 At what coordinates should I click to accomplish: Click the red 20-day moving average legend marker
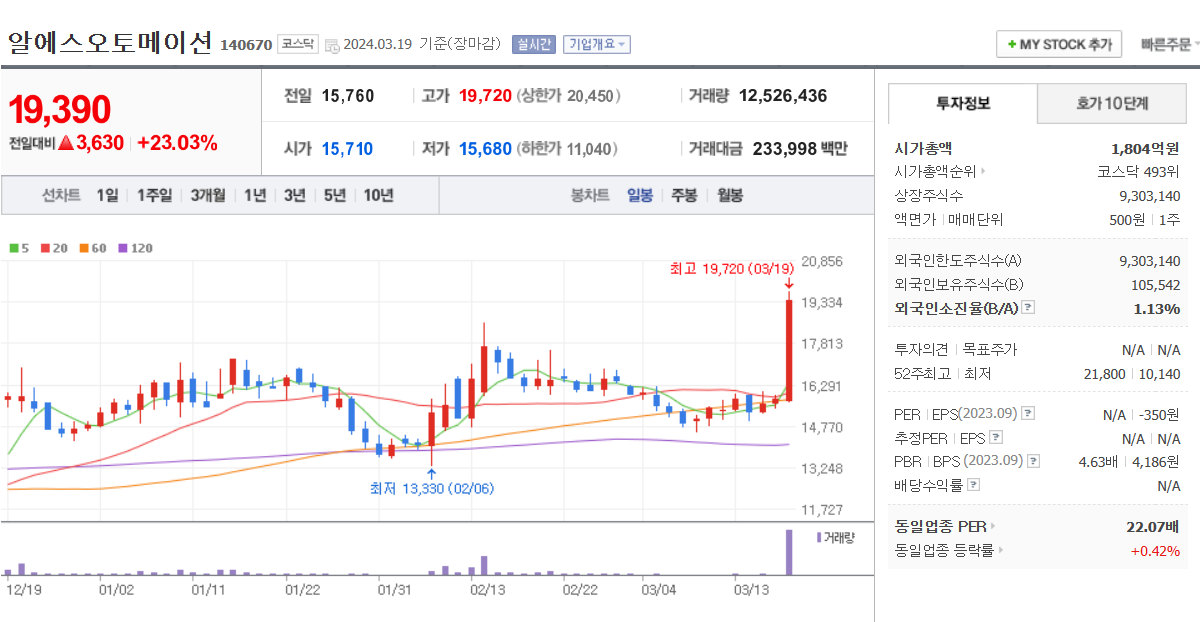45,248
